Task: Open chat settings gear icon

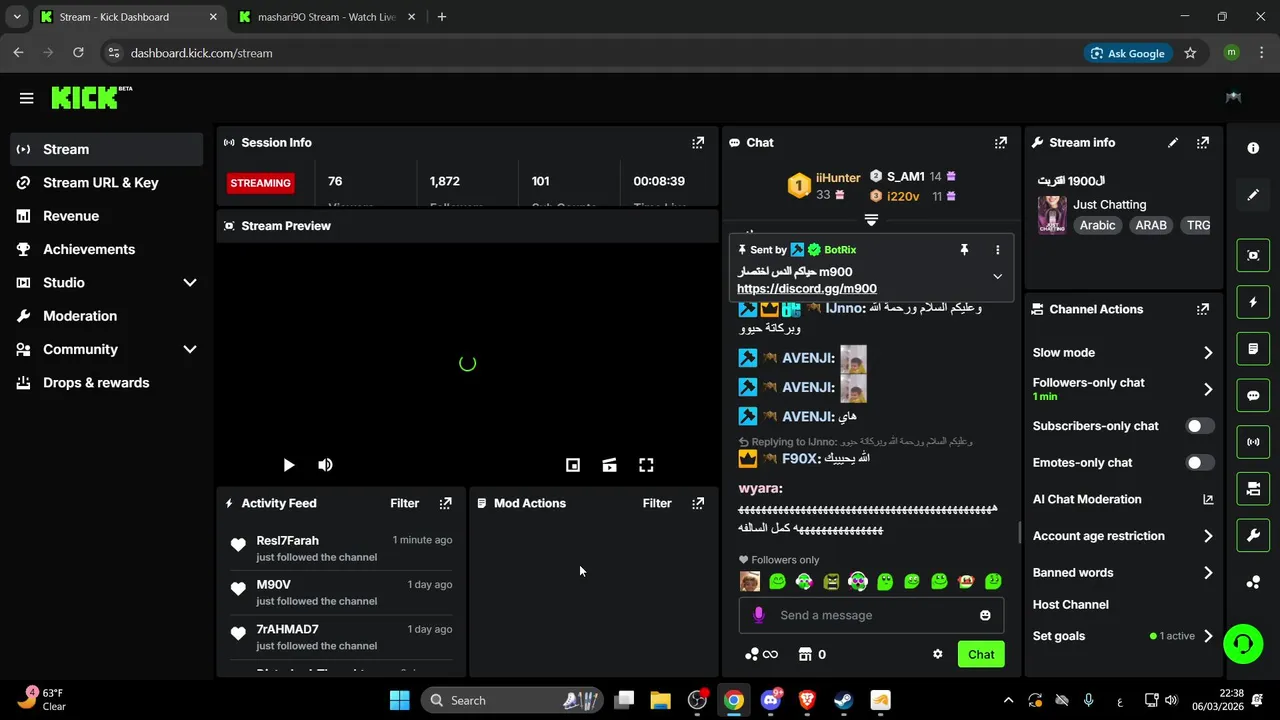Action: 937,654
